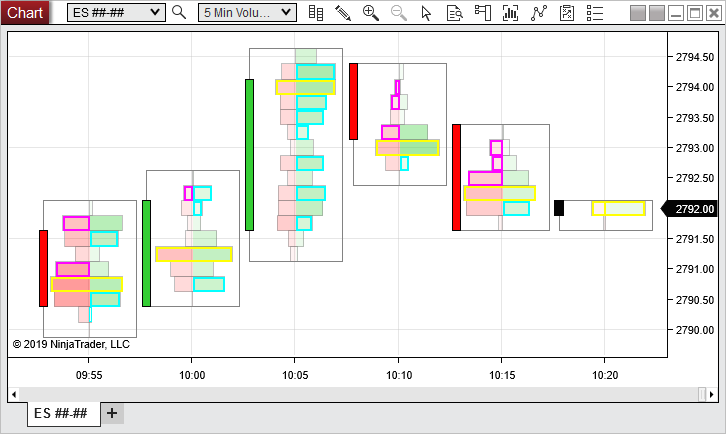The image size is (726, 434).
Task: Open the chart trader icon
Action: point(483,13)
